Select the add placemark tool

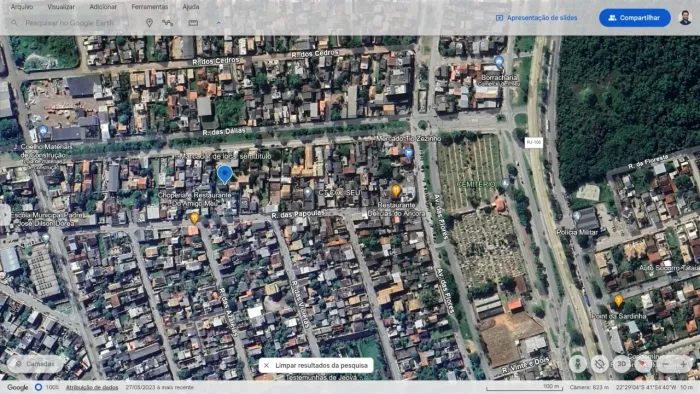click(149, 23)
